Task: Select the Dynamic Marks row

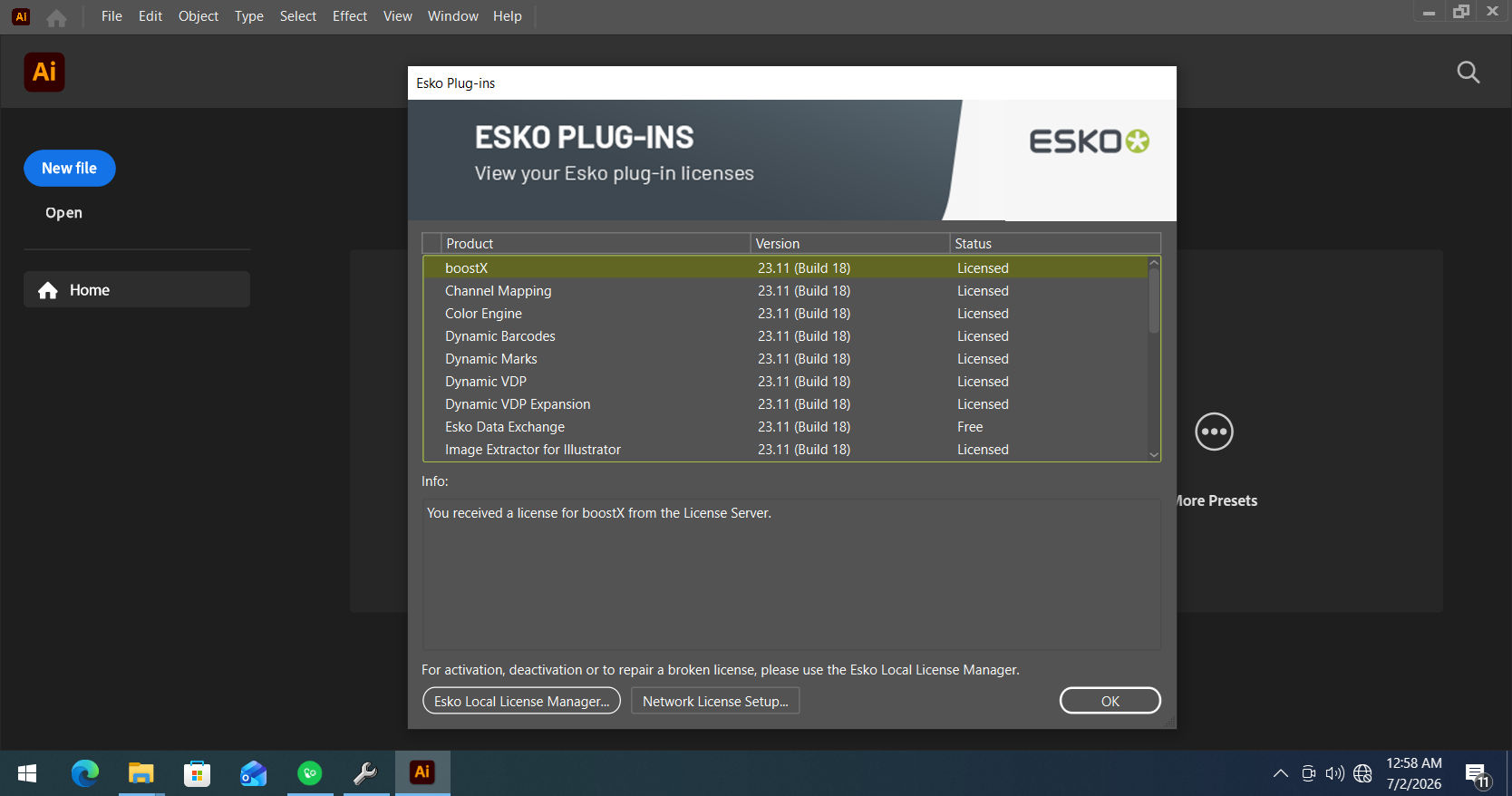Action: click(786, 359)
